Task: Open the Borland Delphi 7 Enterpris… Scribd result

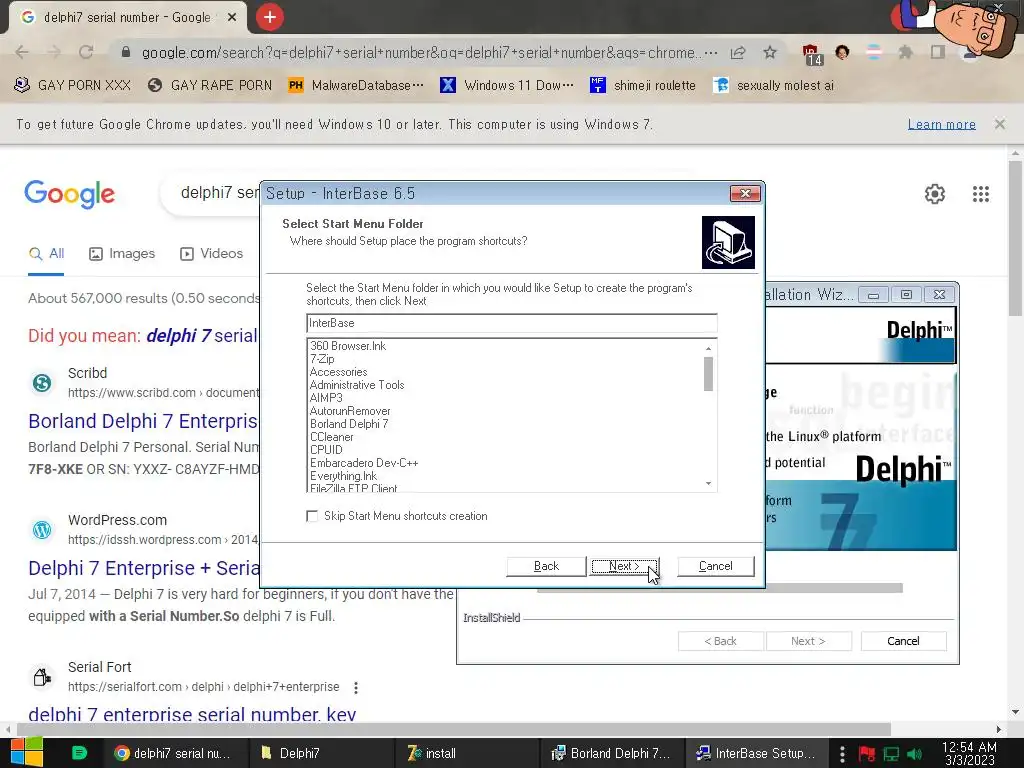Action: click(143, 421)
